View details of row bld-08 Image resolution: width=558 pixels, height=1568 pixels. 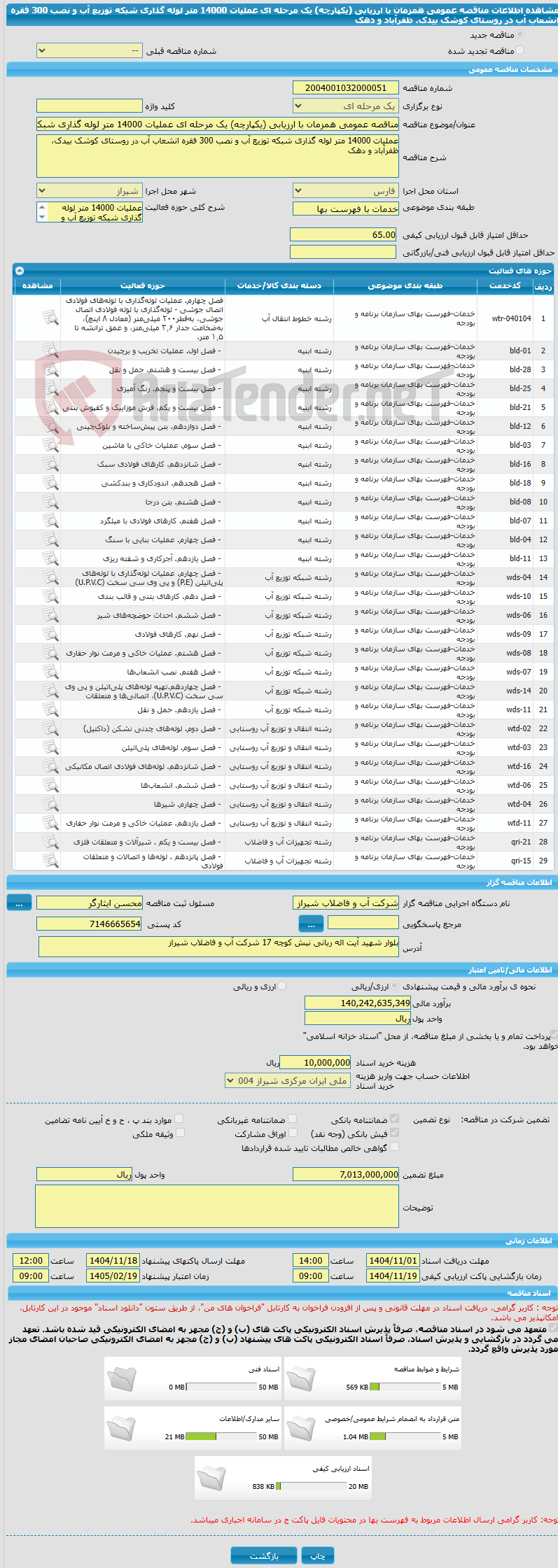(x=50, y=501)
